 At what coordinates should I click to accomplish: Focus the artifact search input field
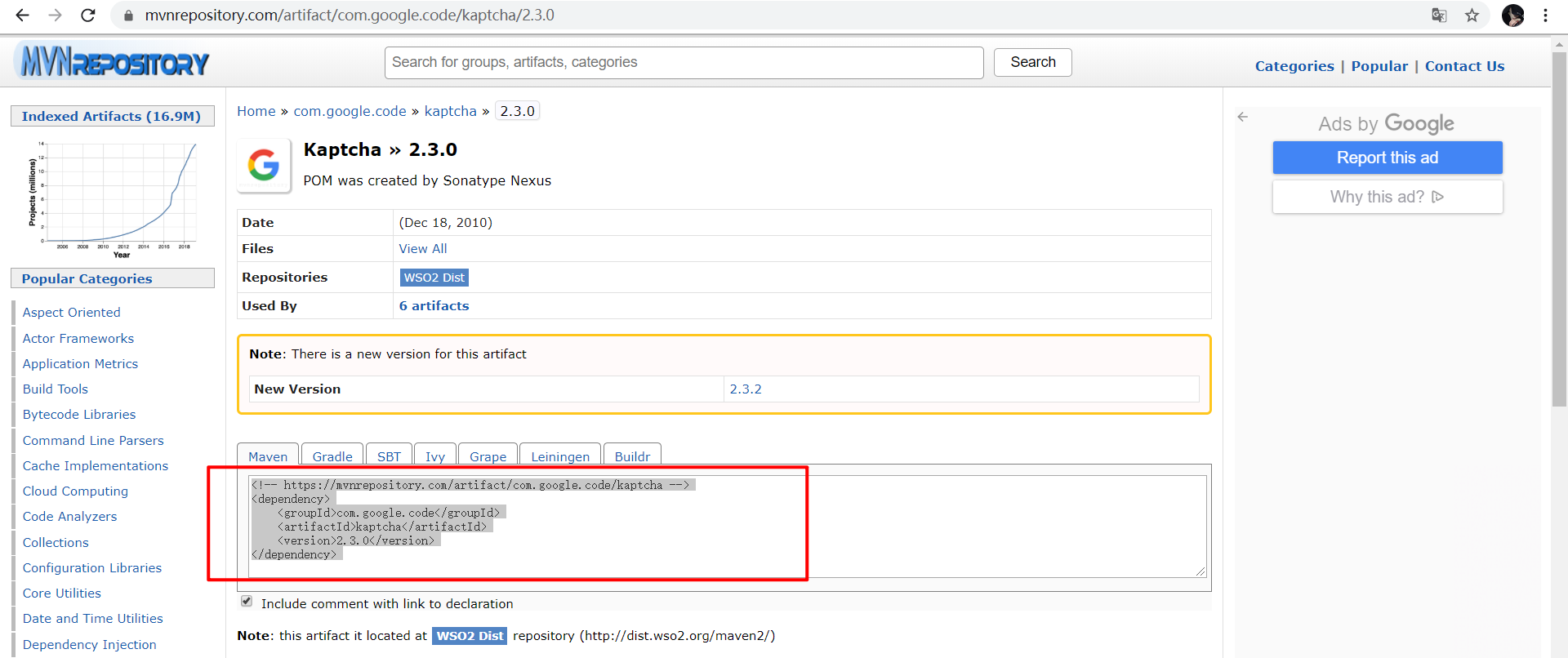(684, 62)
